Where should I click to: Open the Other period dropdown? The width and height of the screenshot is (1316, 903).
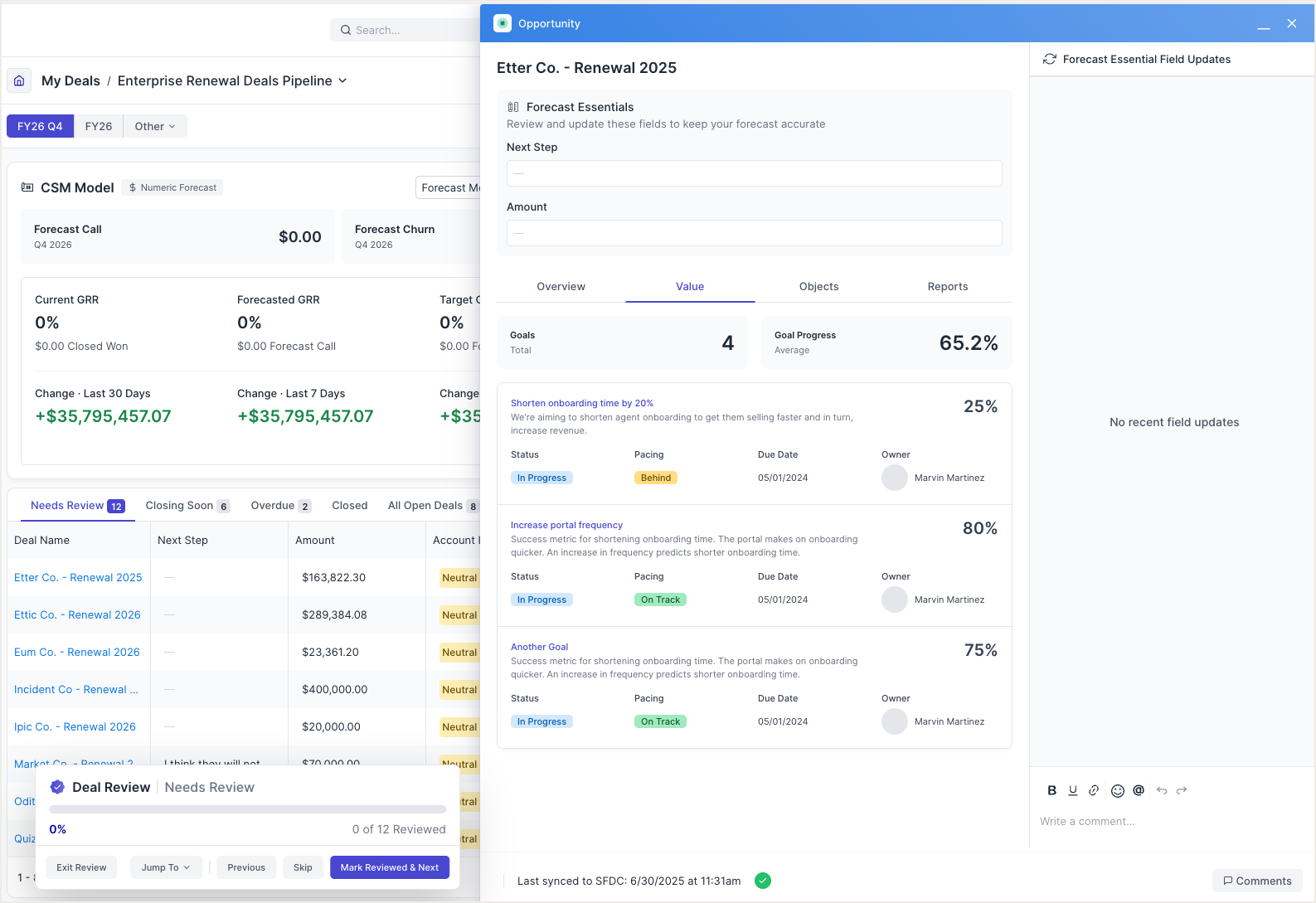click(x=155, y=126)
